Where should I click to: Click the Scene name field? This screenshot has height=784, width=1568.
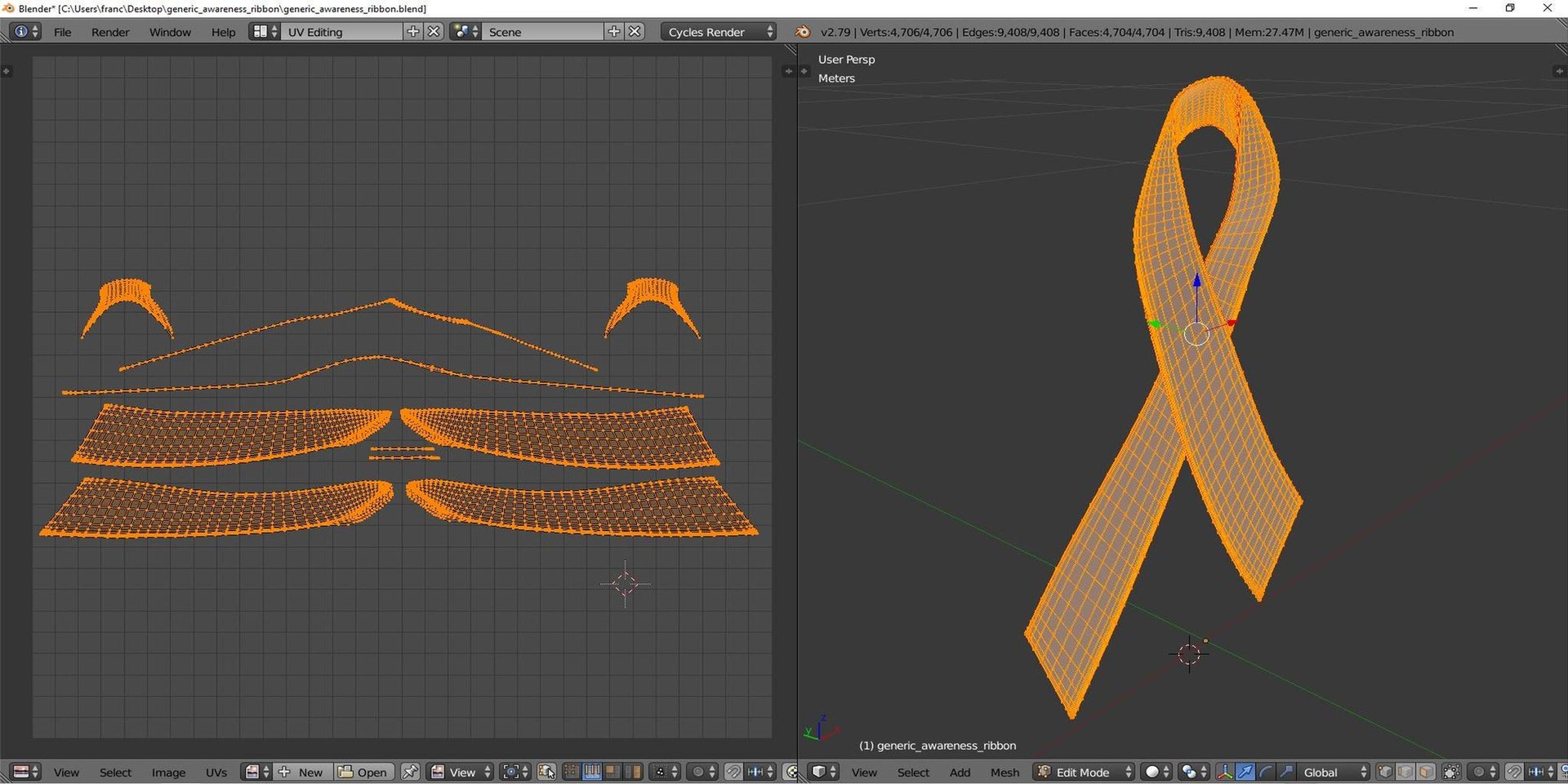[x=542, y=32]
